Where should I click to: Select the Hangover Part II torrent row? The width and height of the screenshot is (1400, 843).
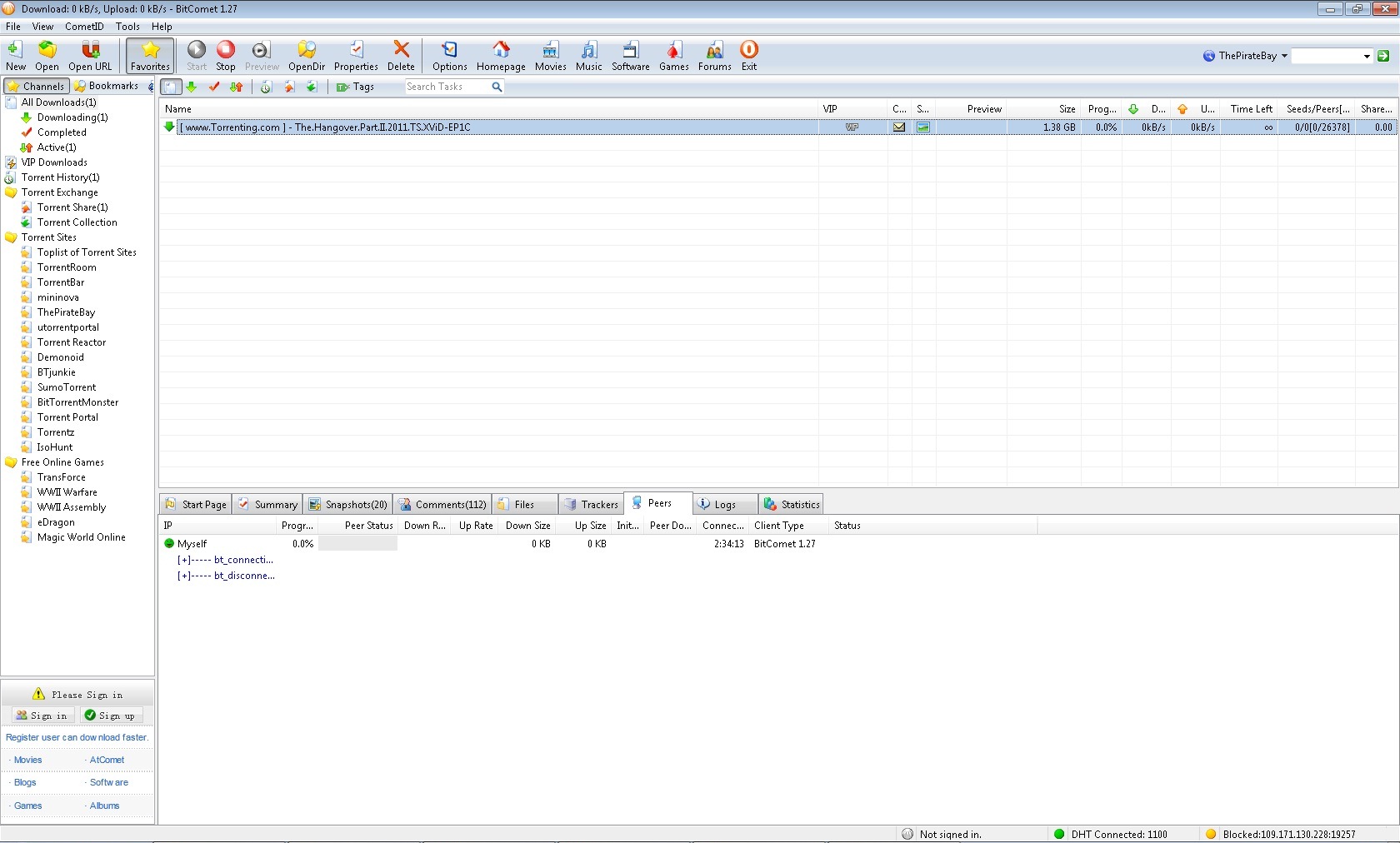pyautogui.click(x=500, y=127)
